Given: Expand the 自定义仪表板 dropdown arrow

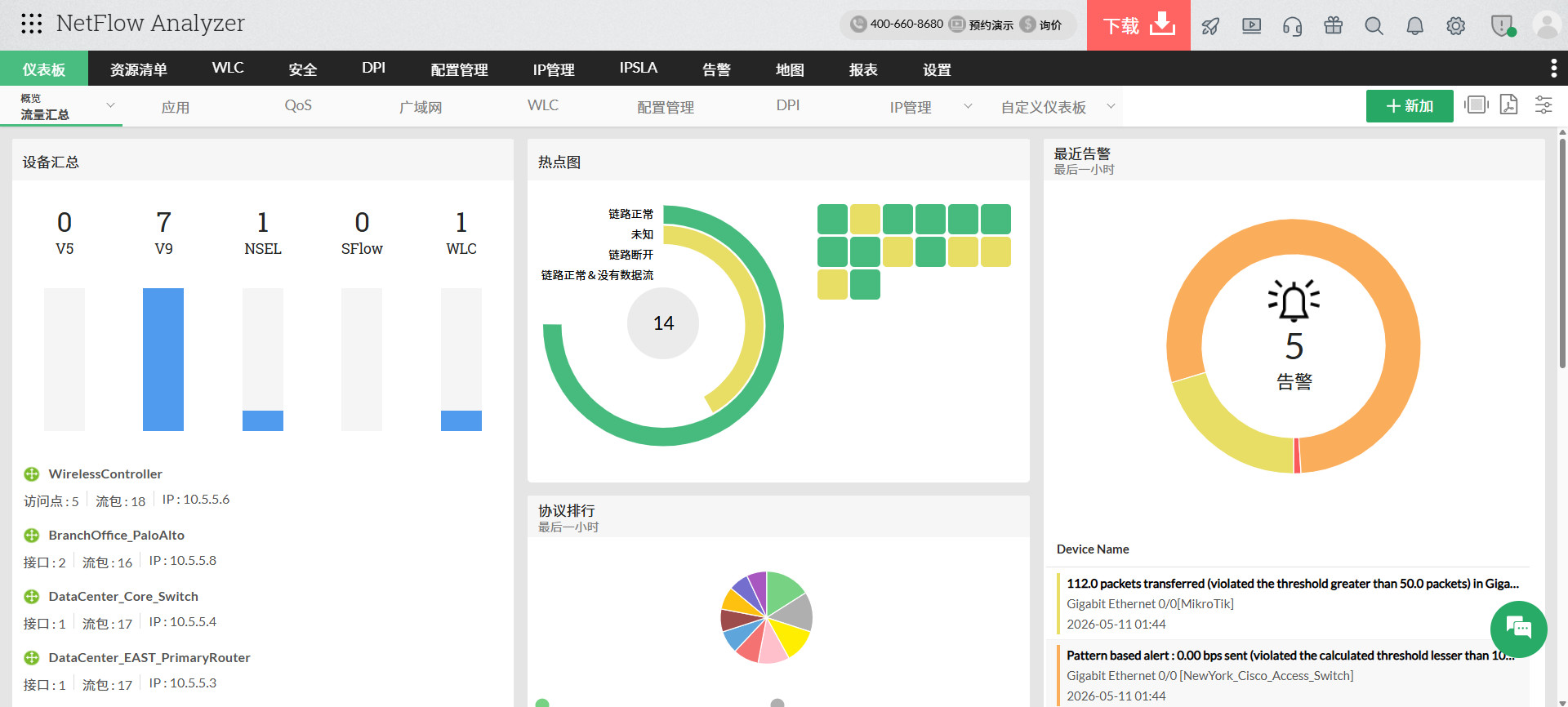Looking at the screenshot, I should (x=1111, y=105).
